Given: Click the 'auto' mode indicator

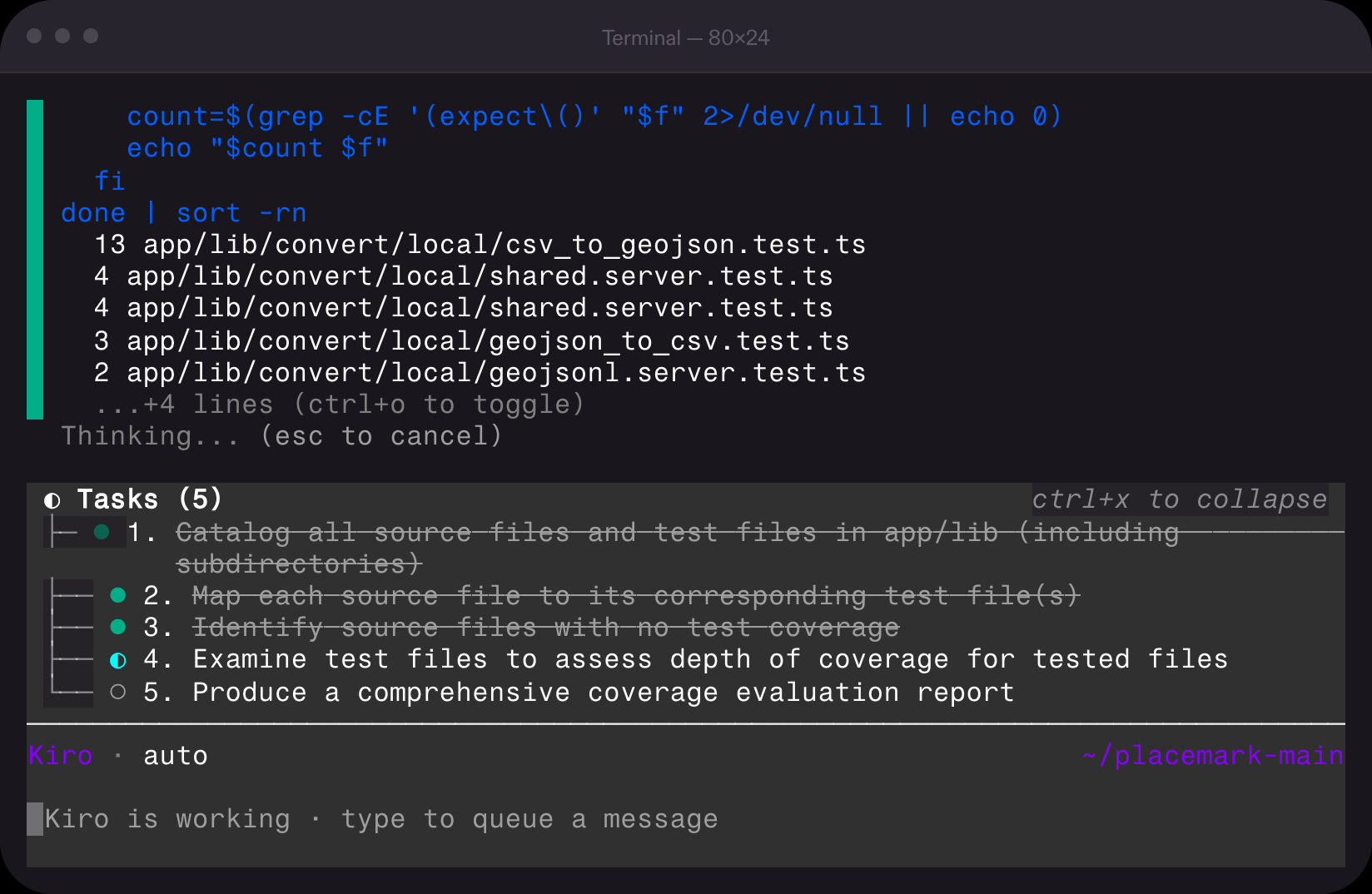Looking at the screenshot, I should point(175,756).
